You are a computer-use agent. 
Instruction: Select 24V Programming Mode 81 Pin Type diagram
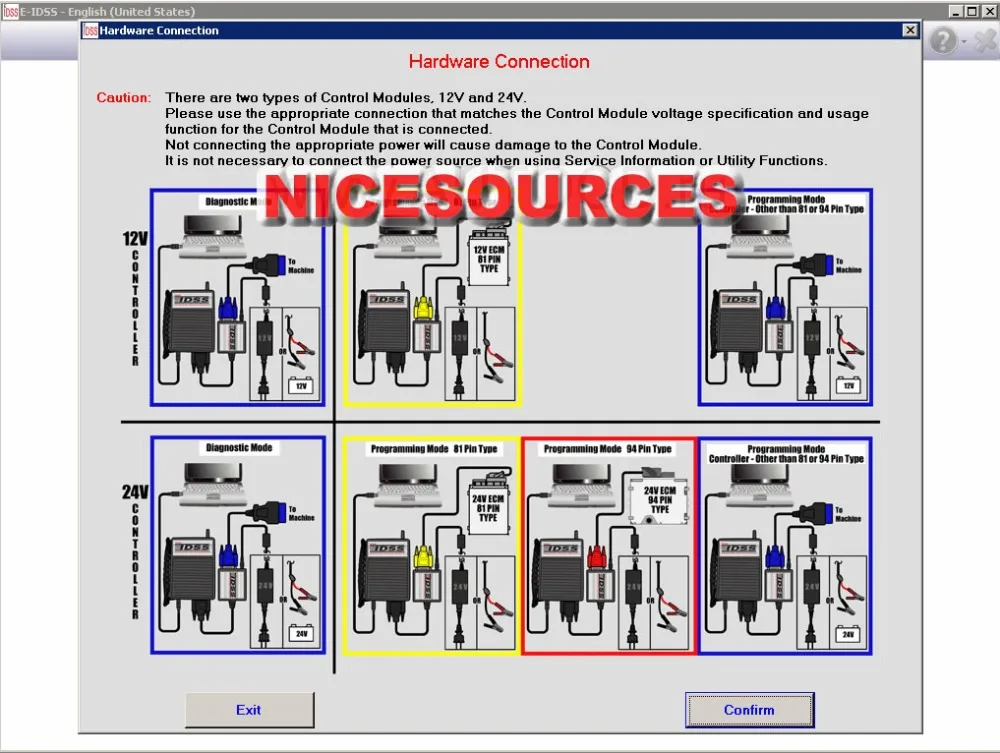[432, 545]
